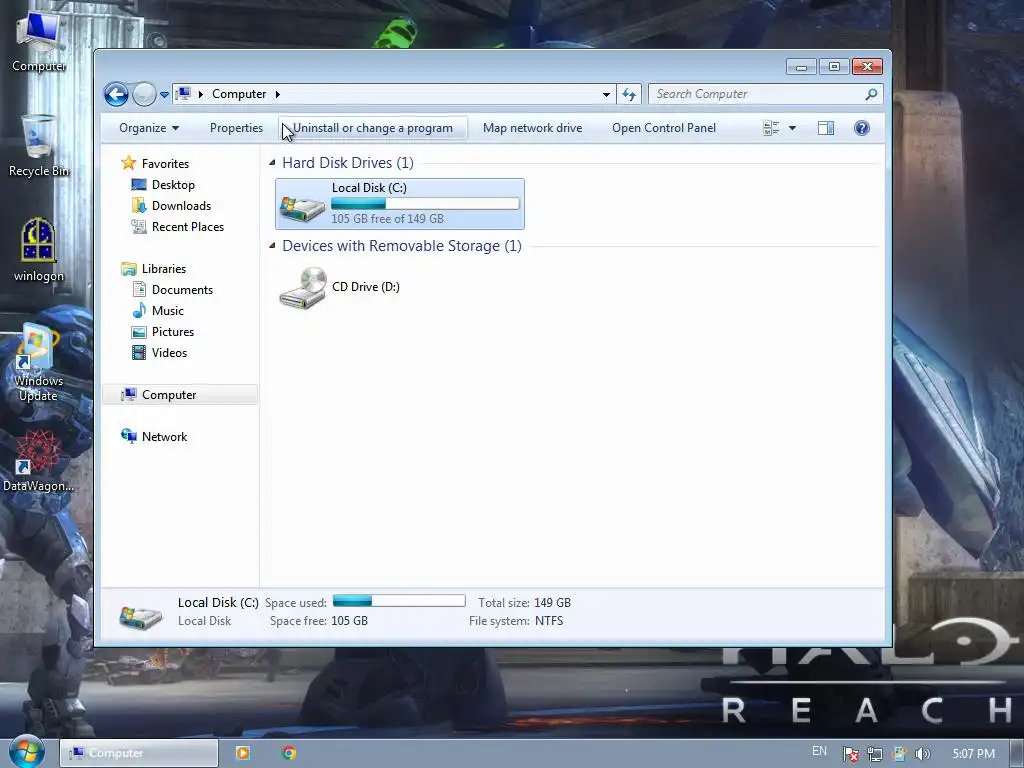Open the network tray icon
The width and height of the screenshot is (1024, 768).
(x=874, y=754)
